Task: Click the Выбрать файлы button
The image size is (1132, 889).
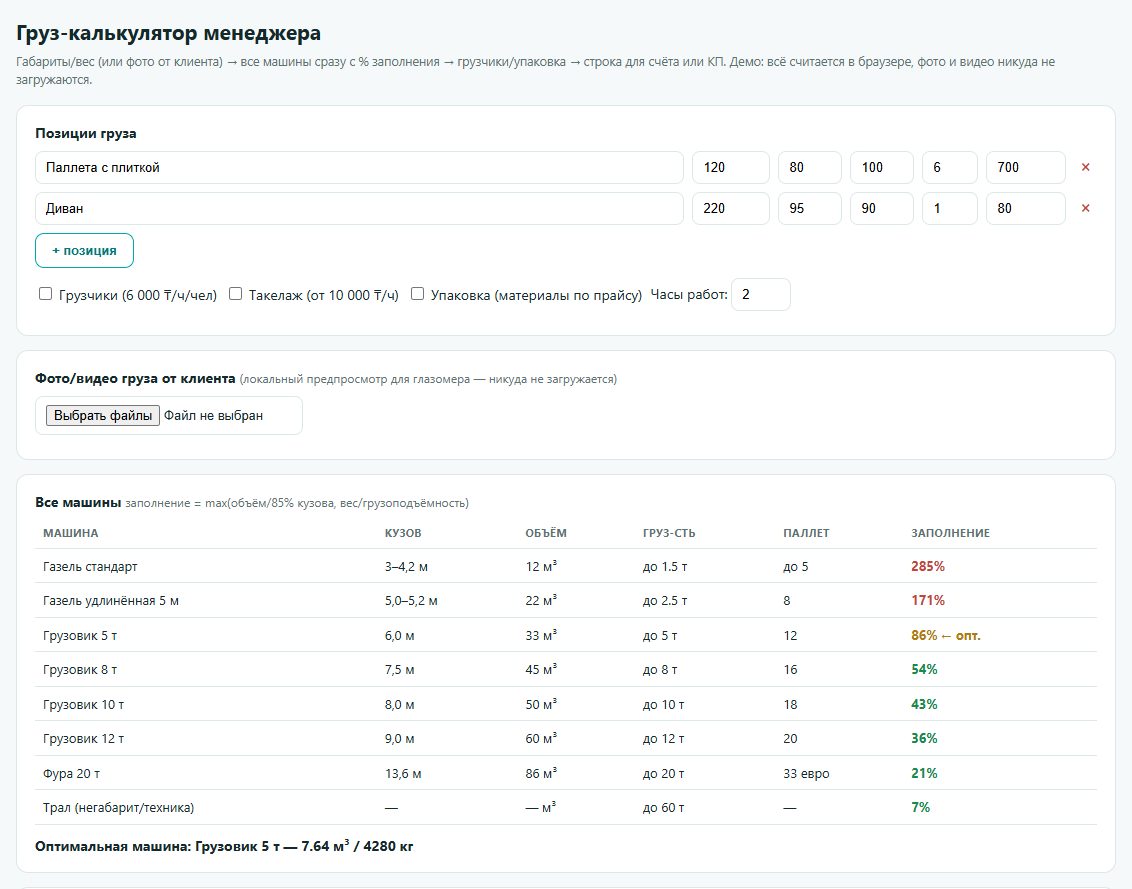Action: (x=103, y=415)
